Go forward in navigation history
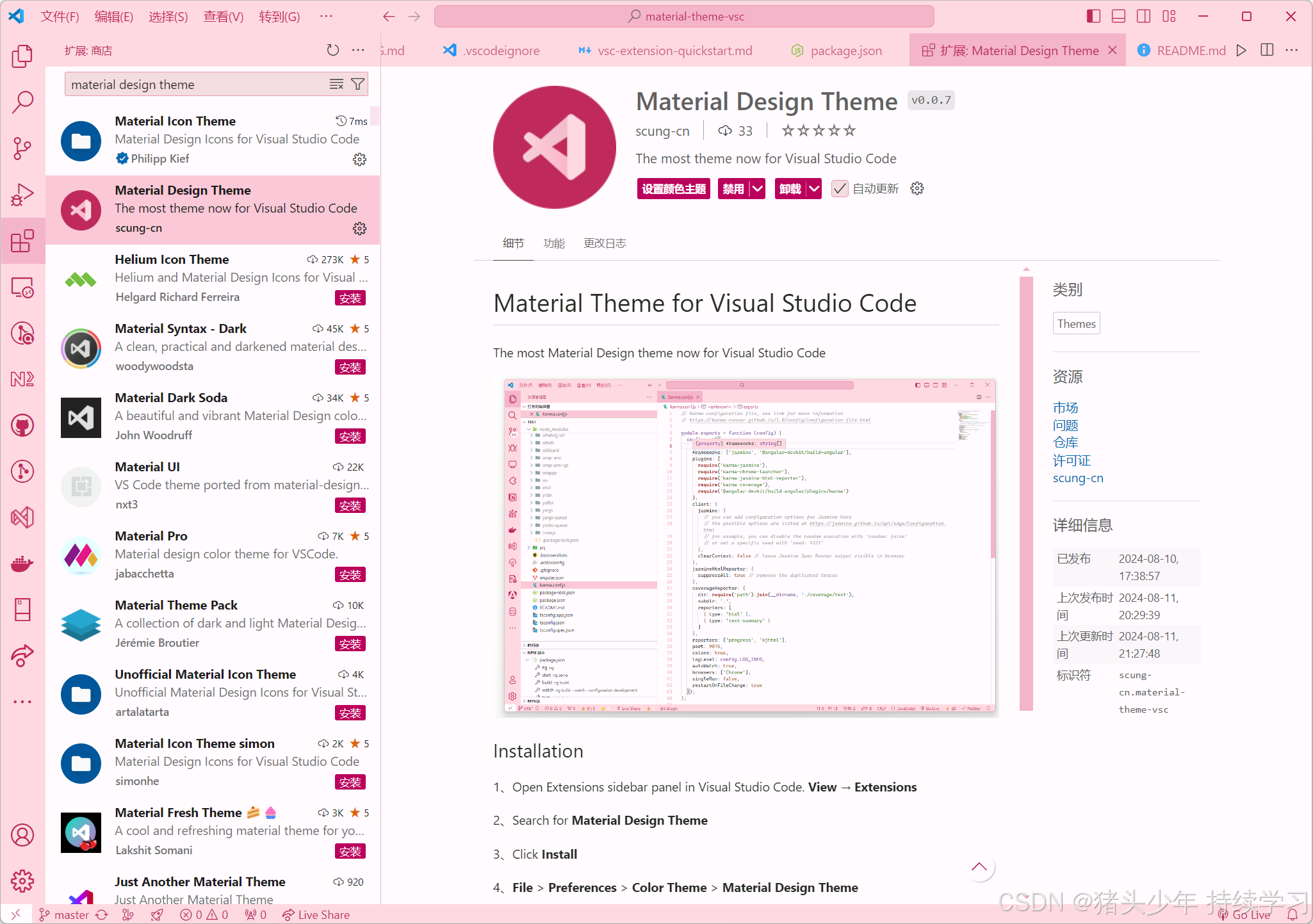The height and width of the screenshot is (924, 1313). pos(414,17)
